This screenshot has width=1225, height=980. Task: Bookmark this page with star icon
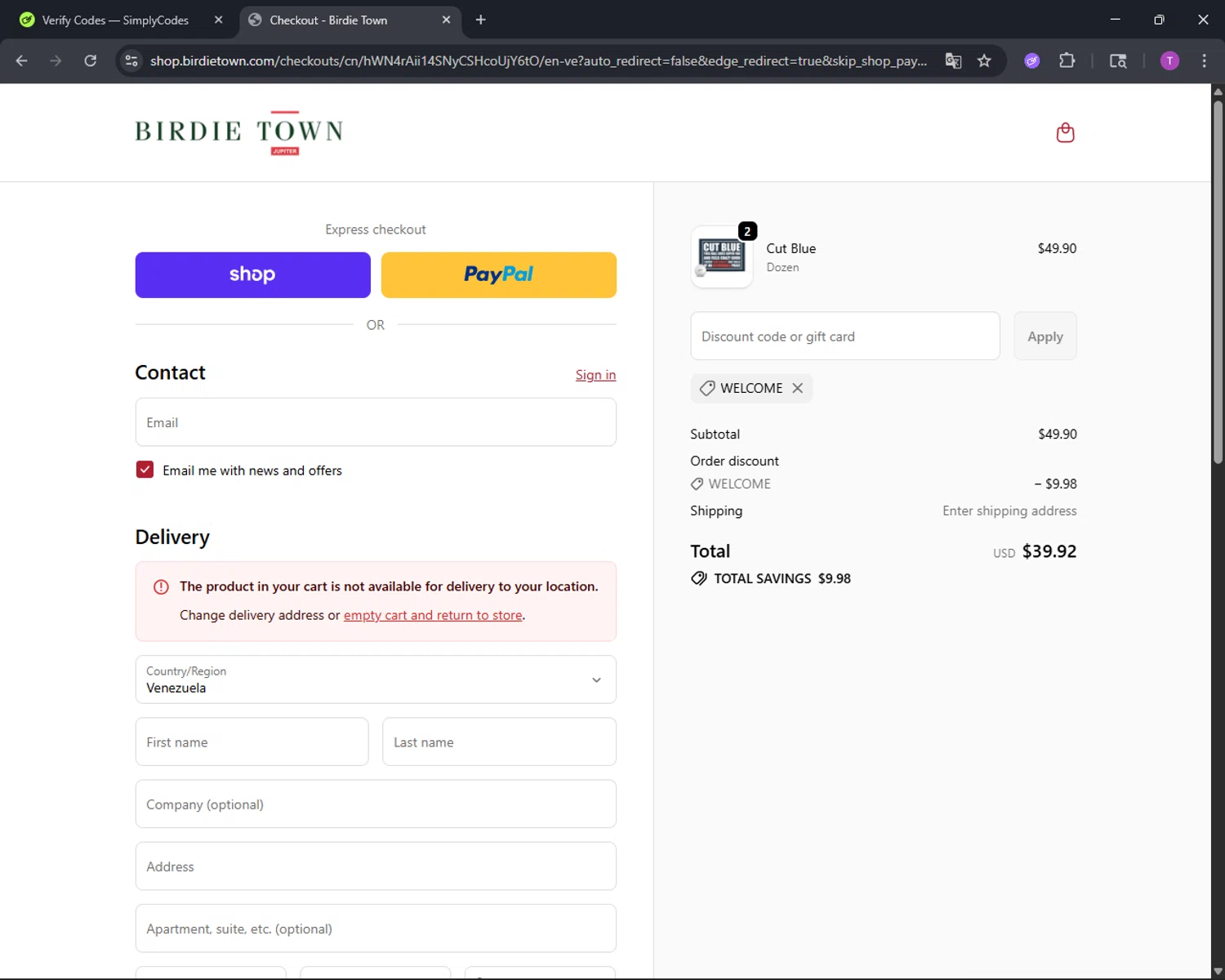(x=984, y=60)
